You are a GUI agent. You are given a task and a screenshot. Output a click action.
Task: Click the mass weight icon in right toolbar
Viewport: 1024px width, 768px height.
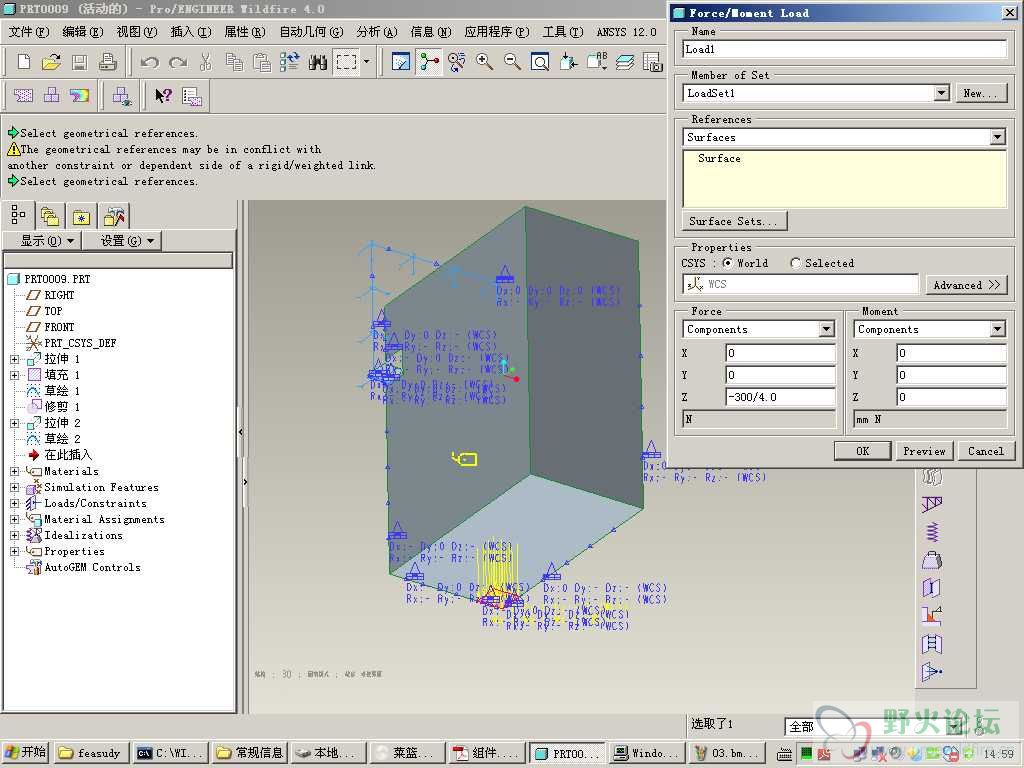(932, 559)
